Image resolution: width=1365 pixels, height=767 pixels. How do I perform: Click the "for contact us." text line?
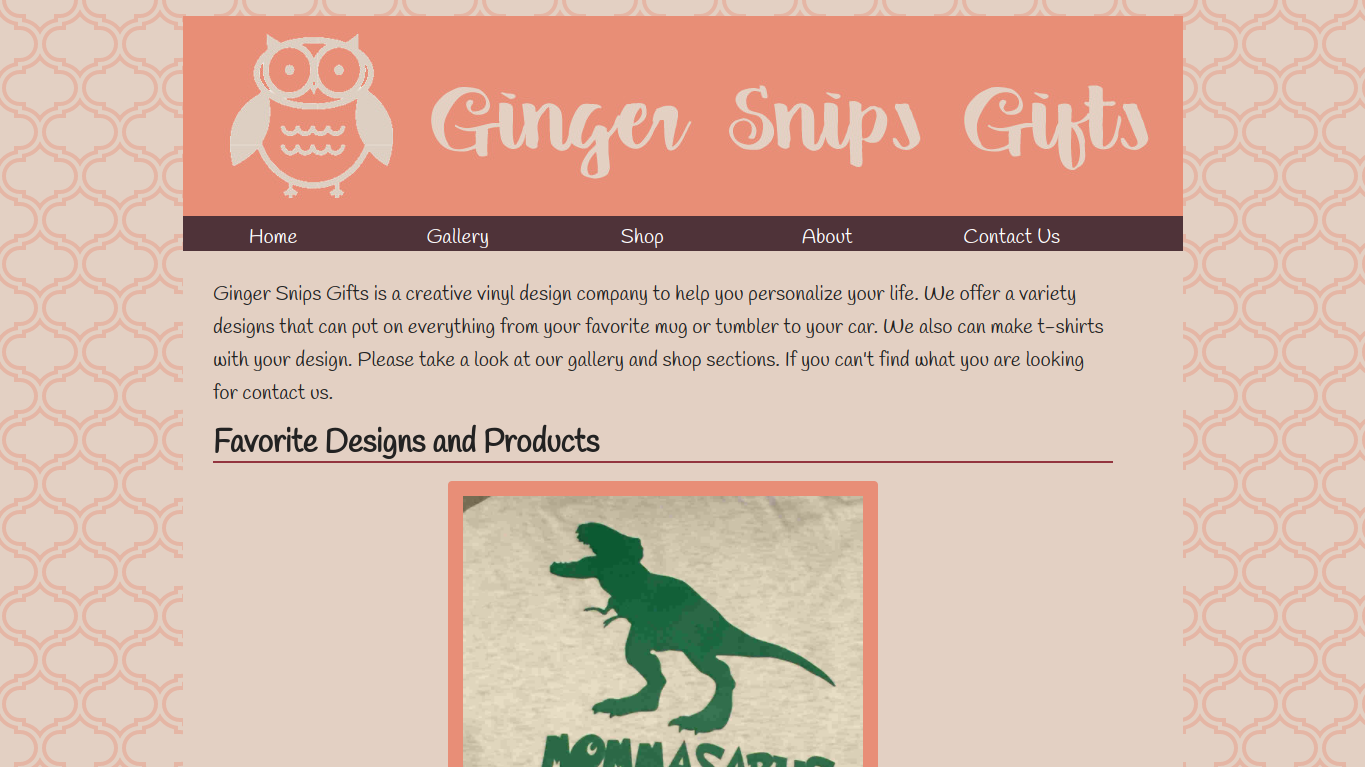point(273,392)
